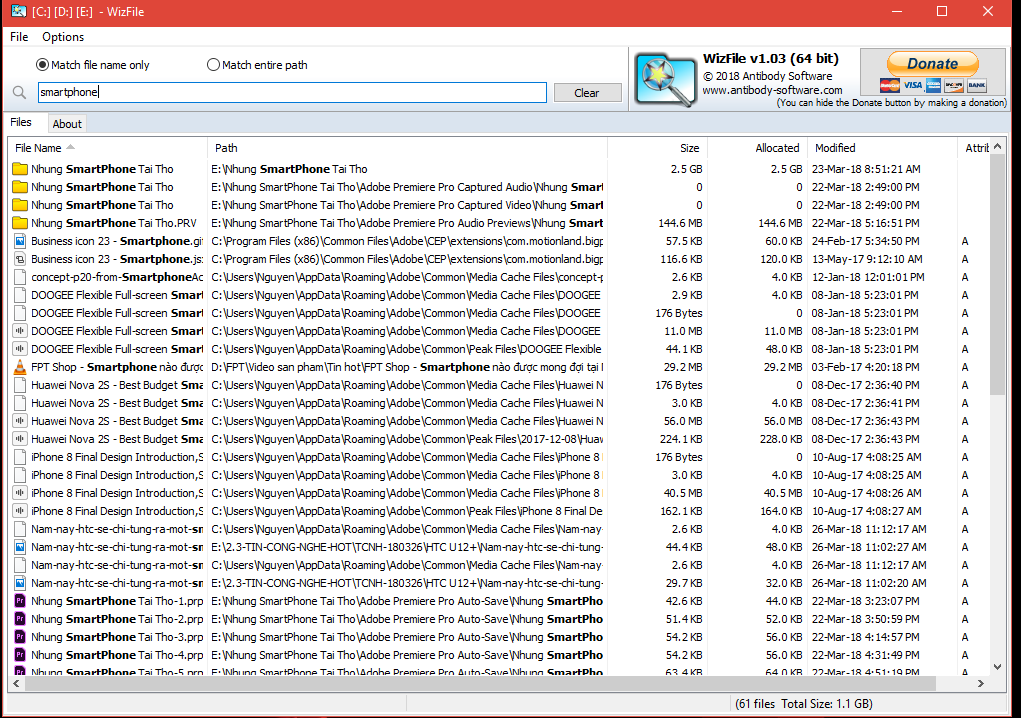Click Premiere icon of Tai Tho-1.prp

coord(20,601)
